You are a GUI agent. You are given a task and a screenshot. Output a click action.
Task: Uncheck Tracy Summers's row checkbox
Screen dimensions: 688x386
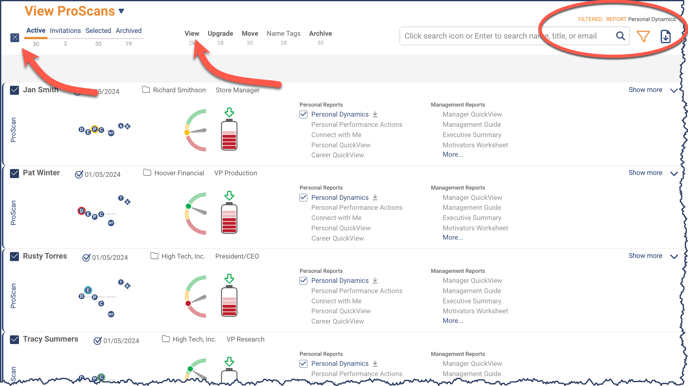(x=14, y=339)
